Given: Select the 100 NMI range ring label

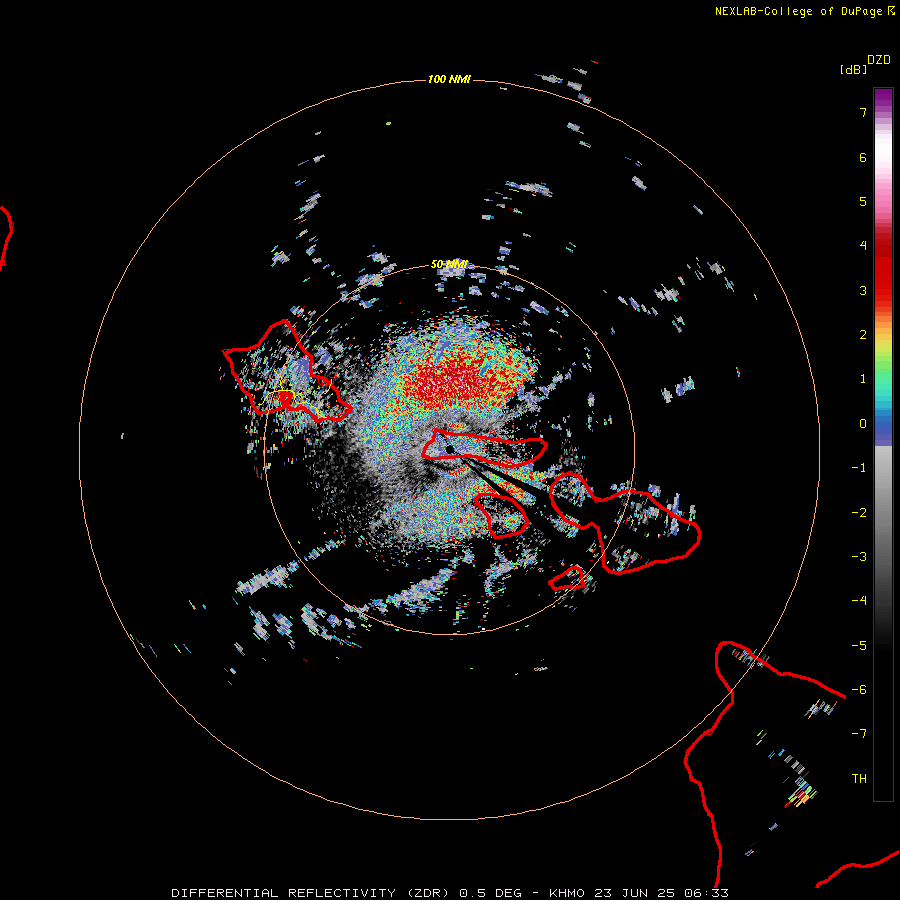Looking at the screenshot, I should pyautogui.click(x=449, y=79).
